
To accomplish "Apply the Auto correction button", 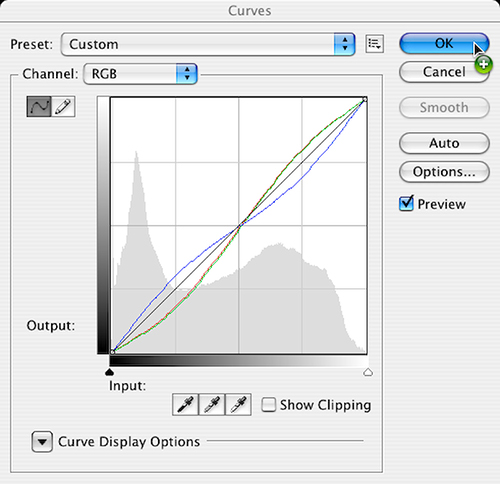I will pos(444,143).
